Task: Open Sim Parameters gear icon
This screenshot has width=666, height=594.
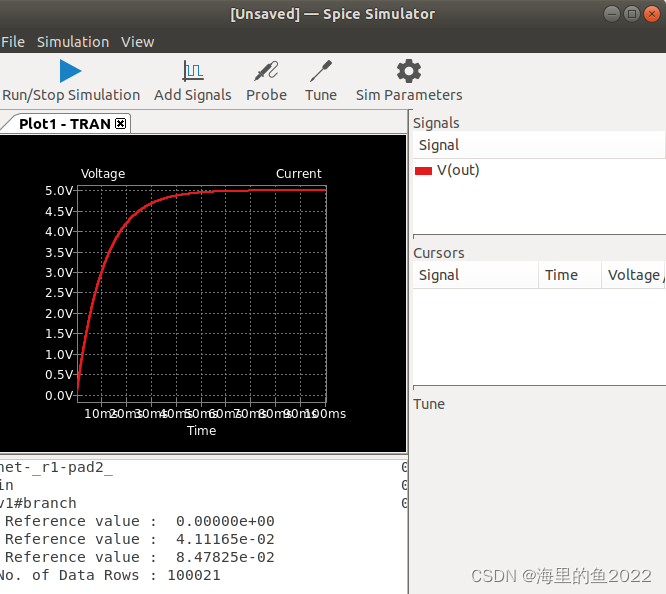Action: pyautogui.click(x=409, y=71)
